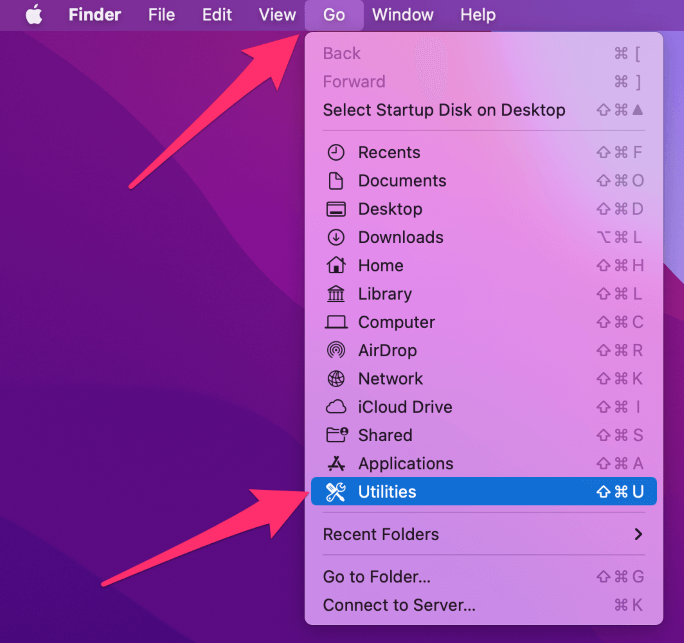Click the Network globe icon

tap(336, 379)
